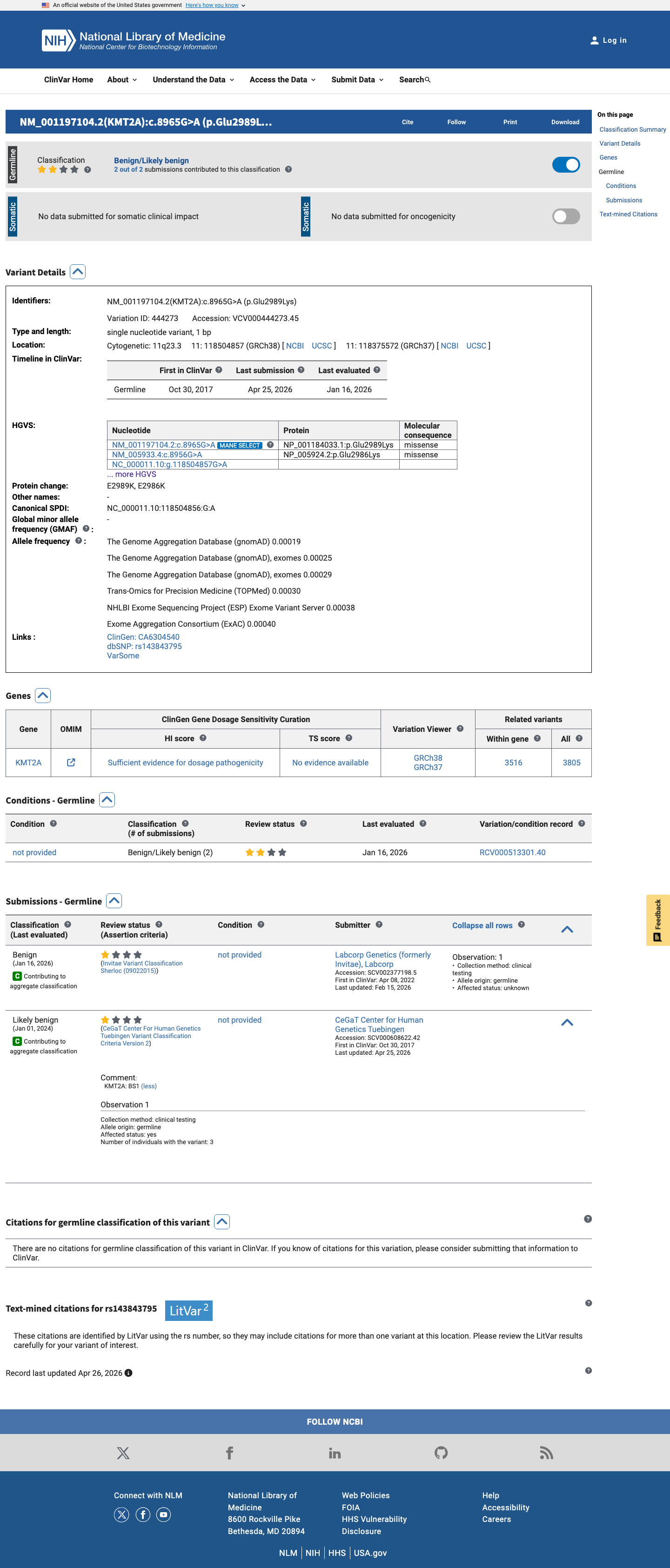This screenshot has width=670, height=1568.
Task: Jump to Variant Details in page nav
Action: (619, 144)
